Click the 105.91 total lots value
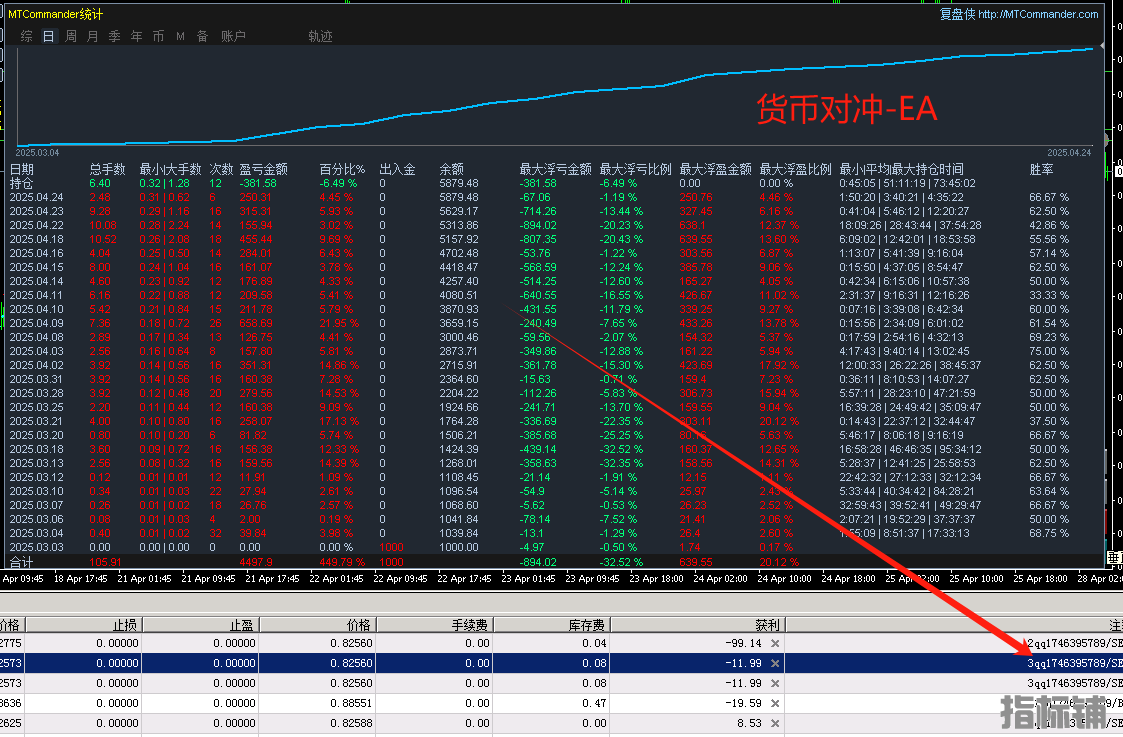 [x=105, y=562]
